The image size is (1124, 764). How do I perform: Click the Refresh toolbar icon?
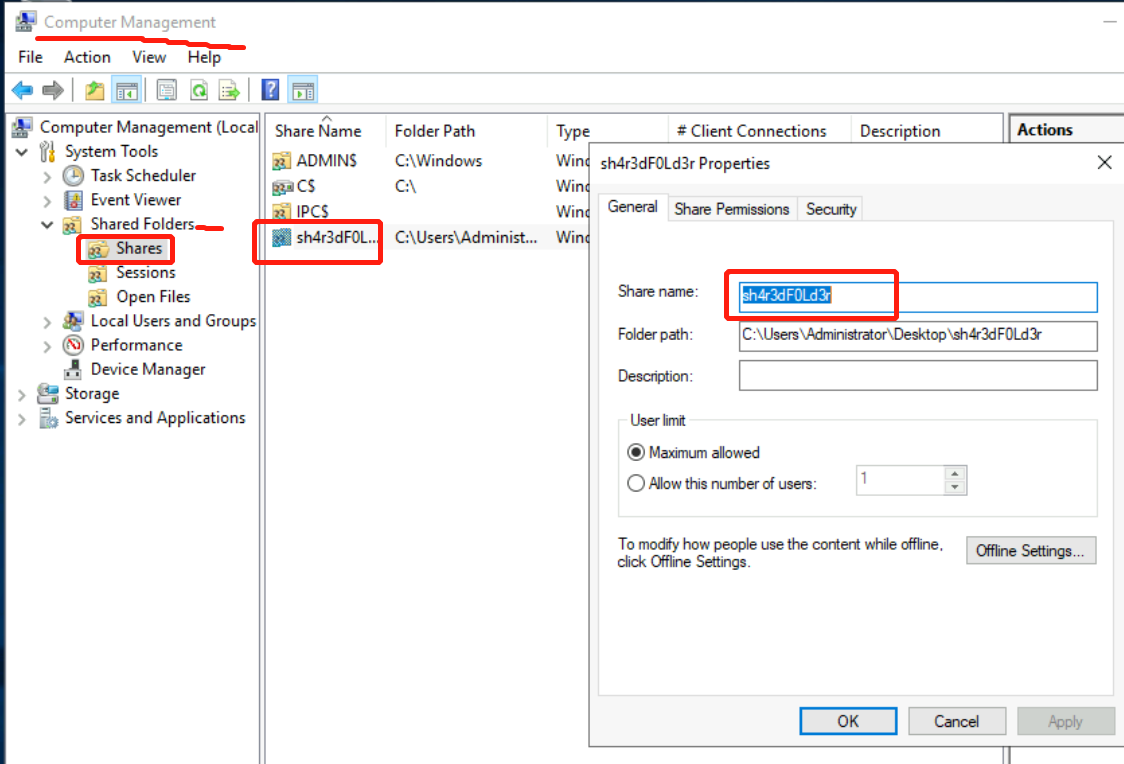[199, 91]
